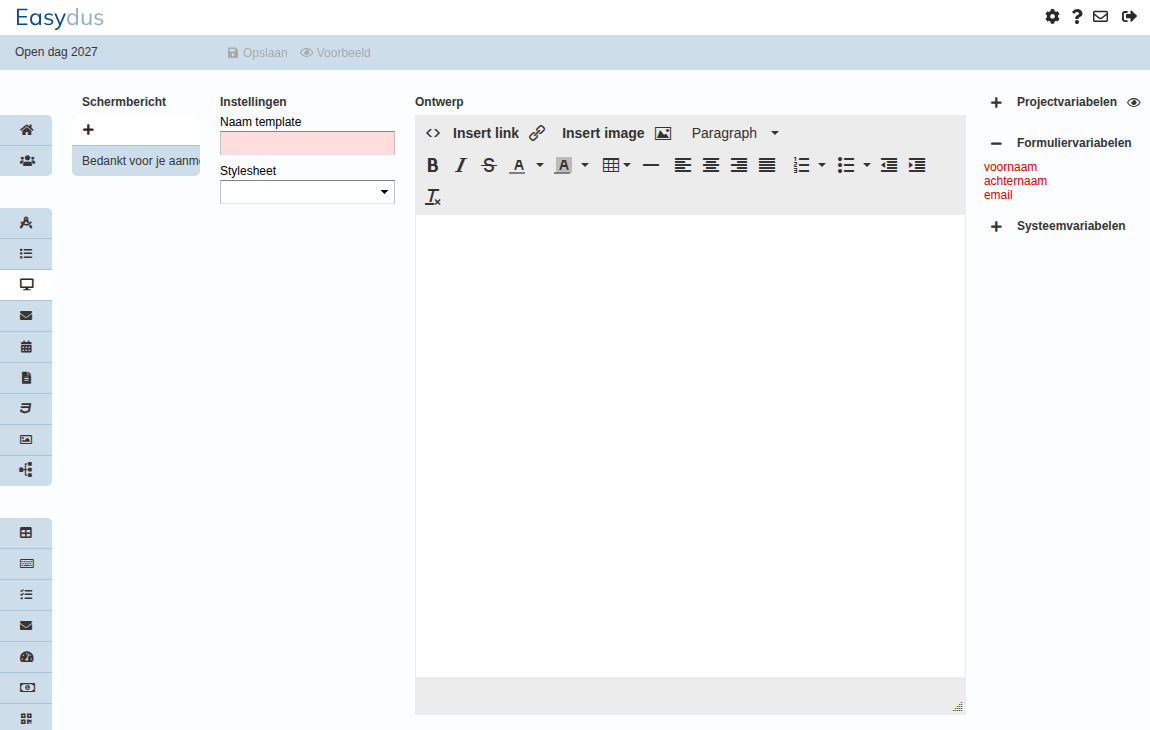Focus the Naam template input field
Screen dimensions: 1150x730
[307, 143]
